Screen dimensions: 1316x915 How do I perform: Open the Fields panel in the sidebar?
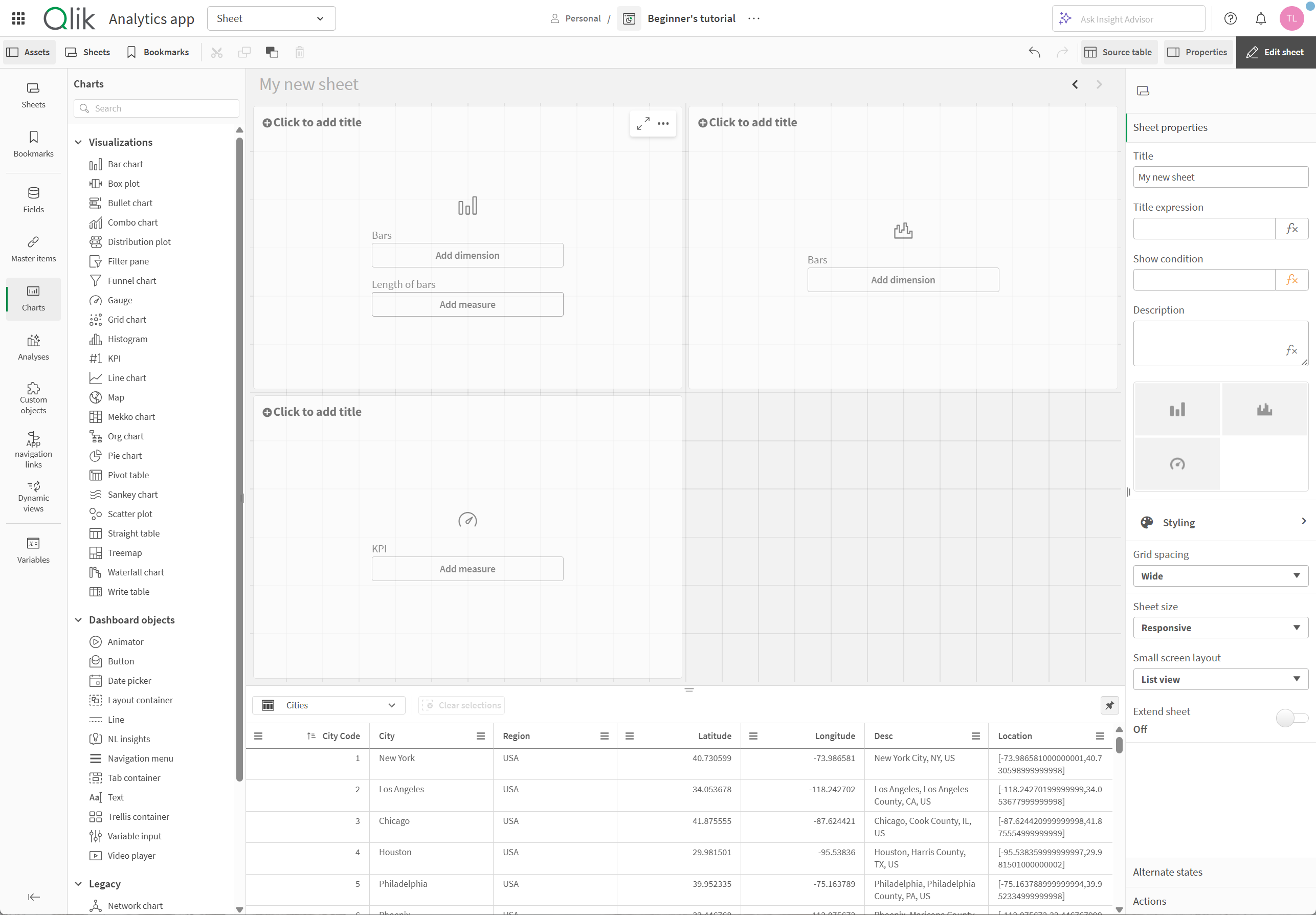click(x=33, y=199)
